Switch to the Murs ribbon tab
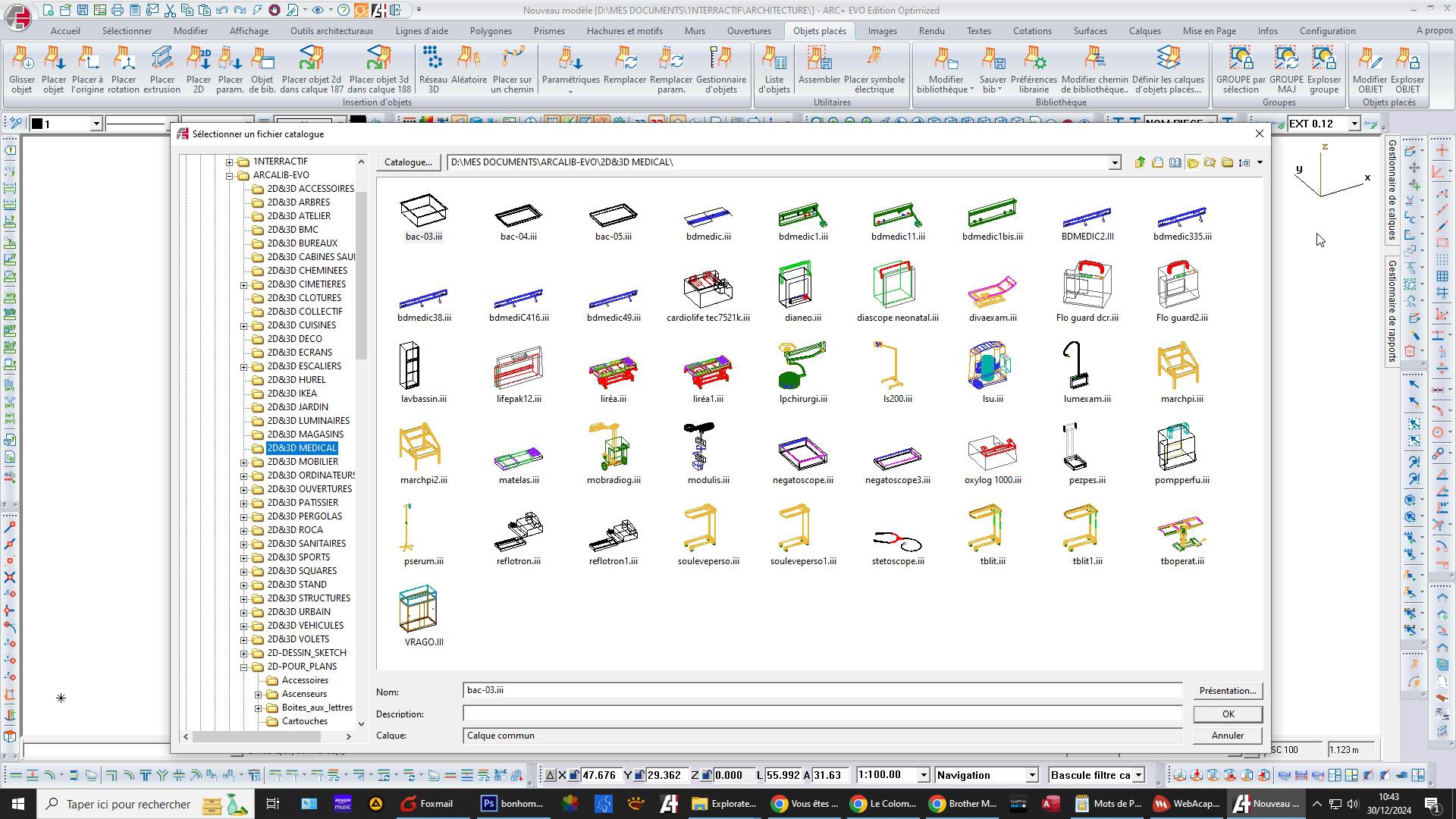Screen dimensions: 1456x819 (x=694, y=31)
